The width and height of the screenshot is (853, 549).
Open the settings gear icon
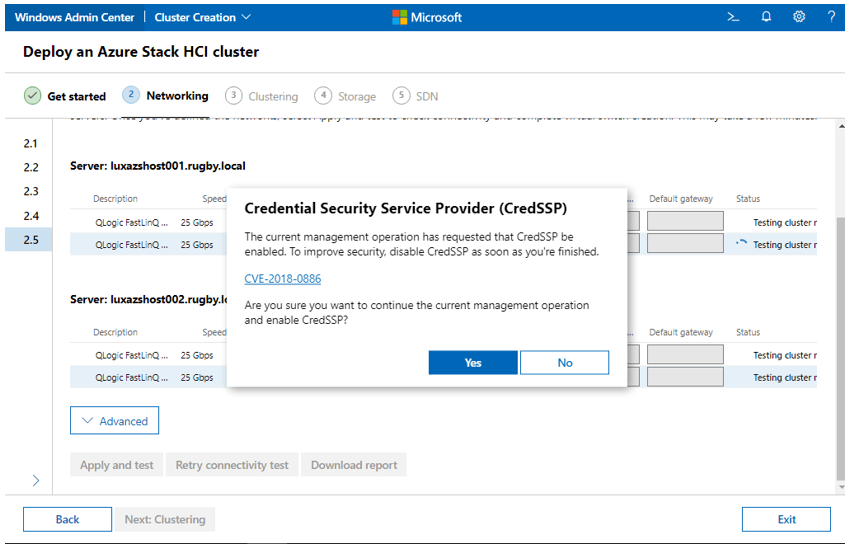[x=799, y=17]
